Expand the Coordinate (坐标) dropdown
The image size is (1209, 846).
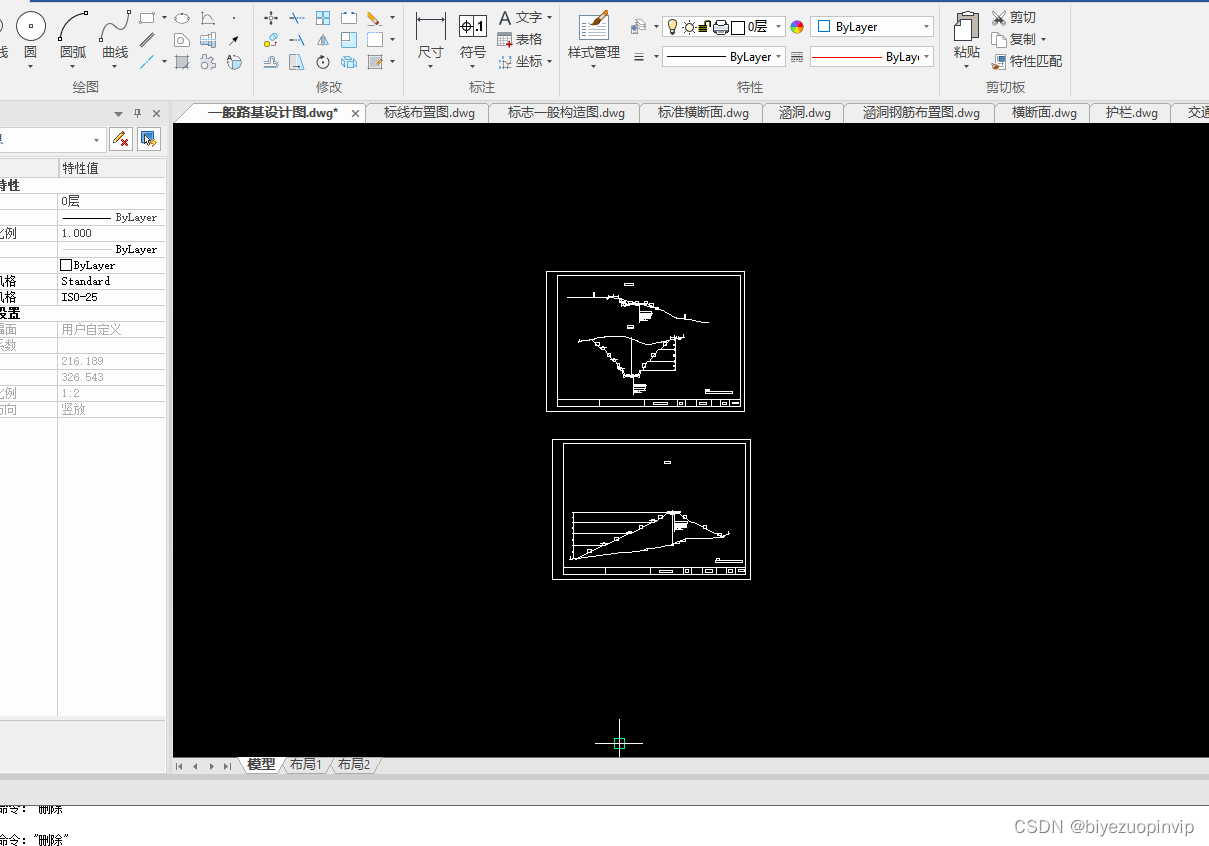pyautogui.click(x=550, y=62)
